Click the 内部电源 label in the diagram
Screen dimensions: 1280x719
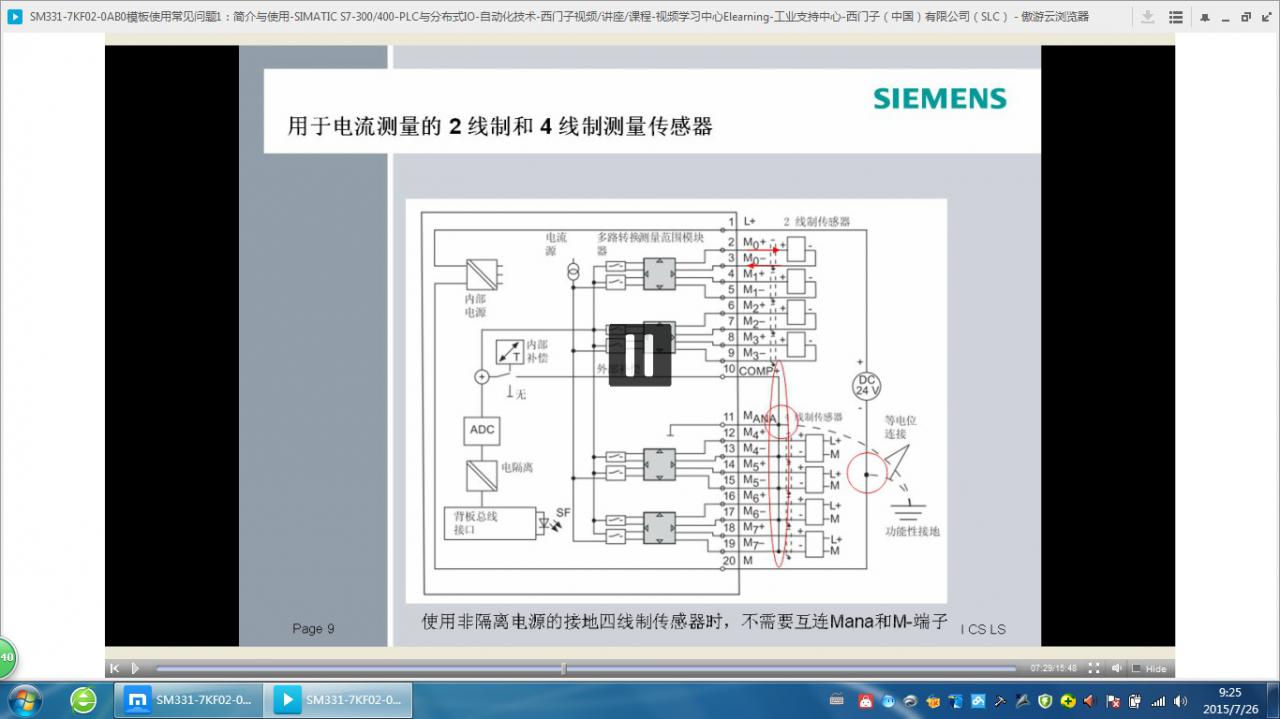coord(475,305)
